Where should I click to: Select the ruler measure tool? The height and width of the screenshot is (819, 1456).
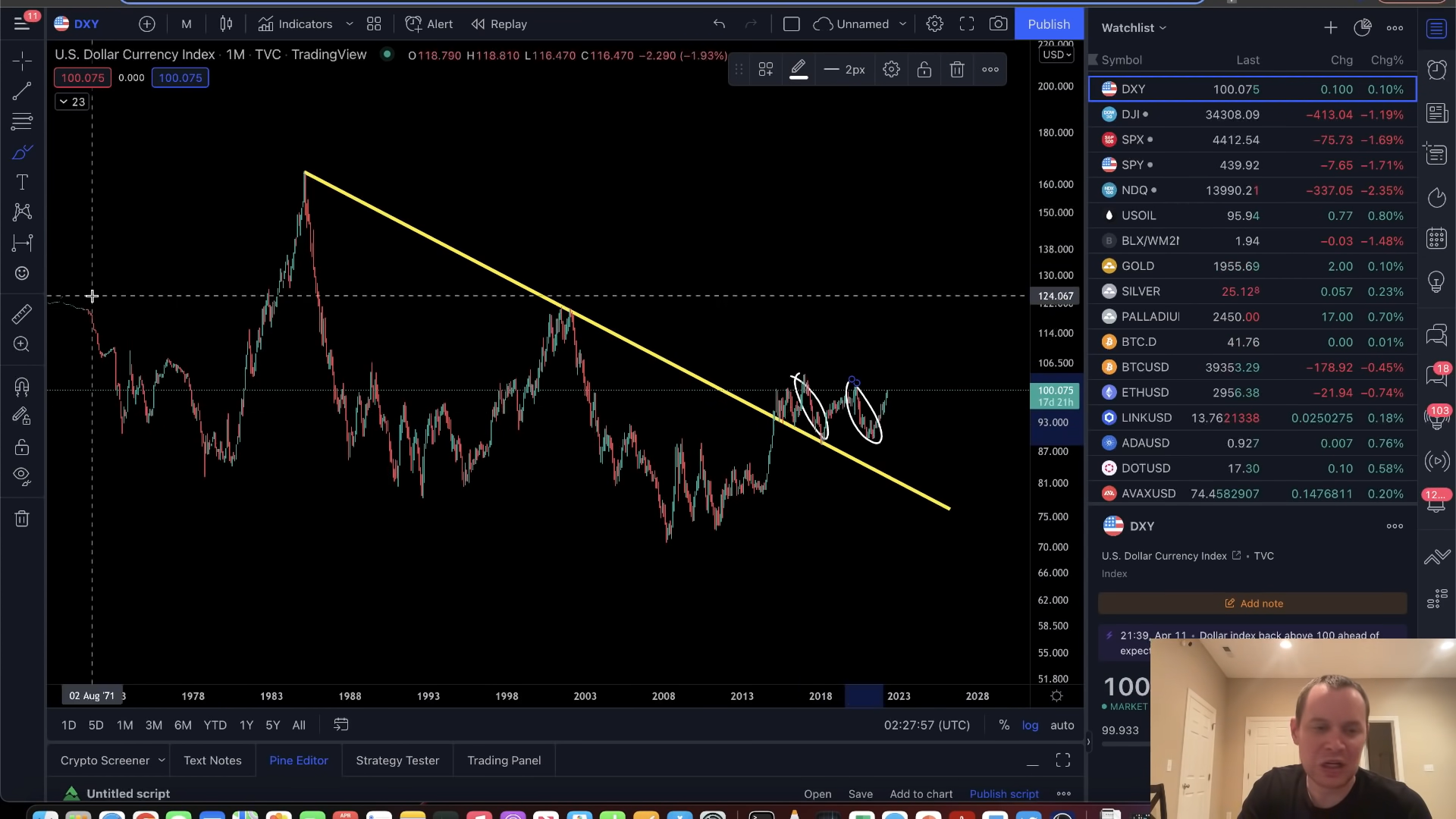coord(22,314)
